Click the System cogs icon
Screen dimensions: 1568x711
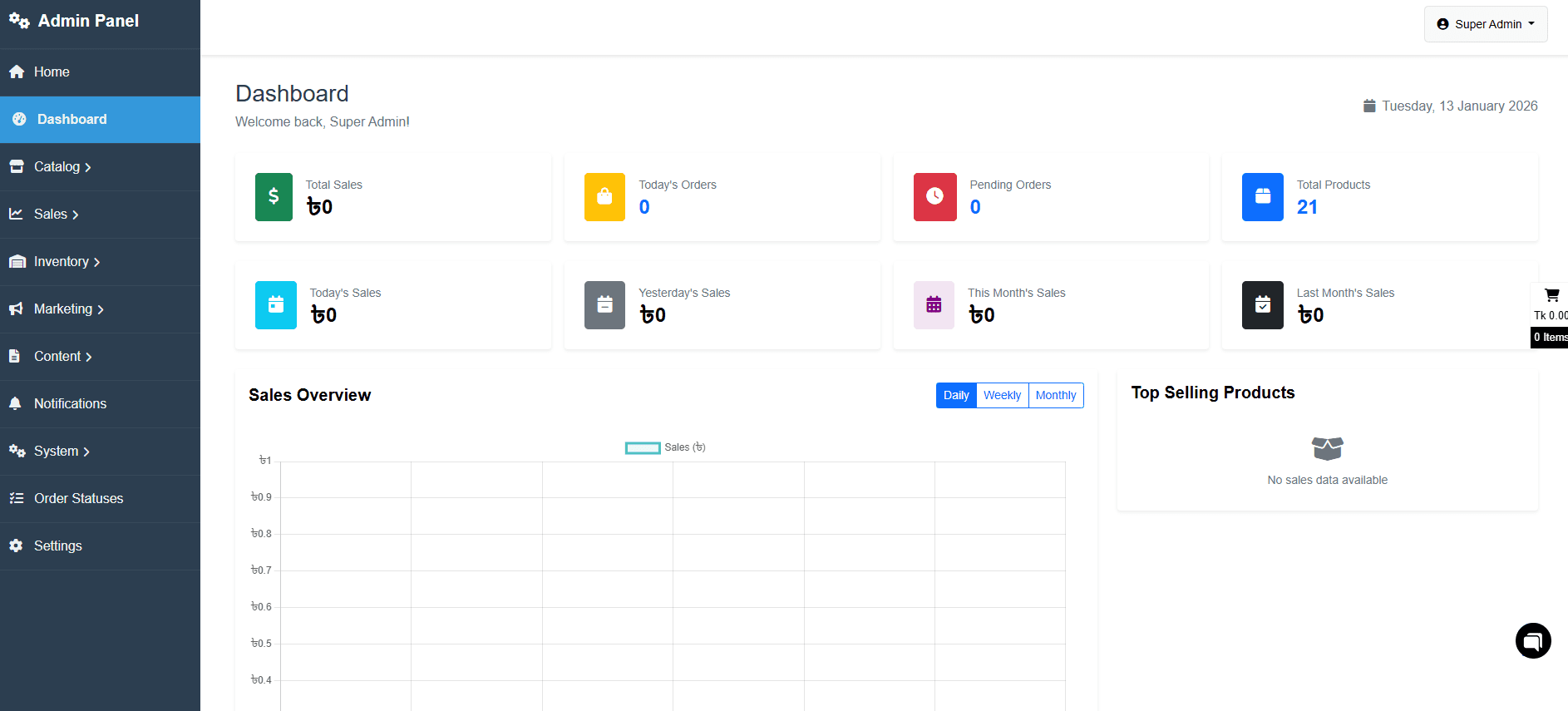pos(17,451)
